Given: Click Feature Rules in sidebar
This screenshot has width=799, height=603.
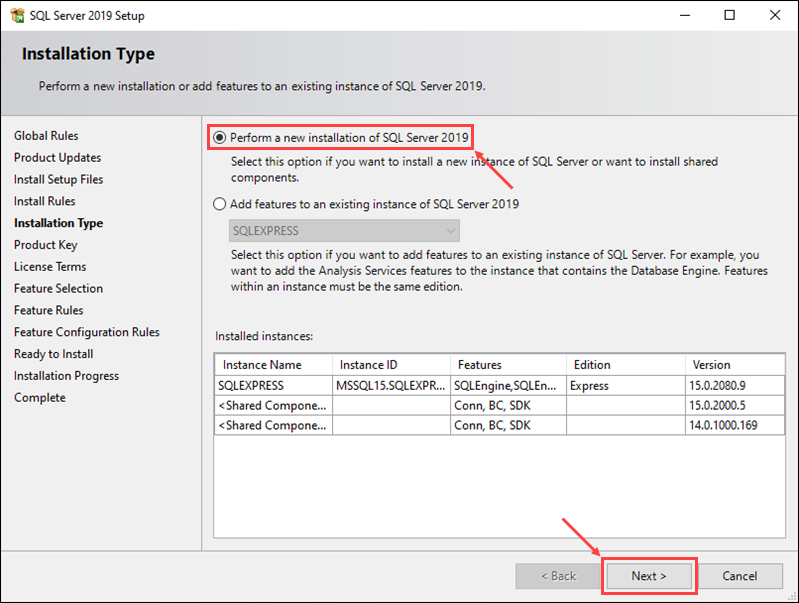Looking at the screenshot, I should click(48, 310).
